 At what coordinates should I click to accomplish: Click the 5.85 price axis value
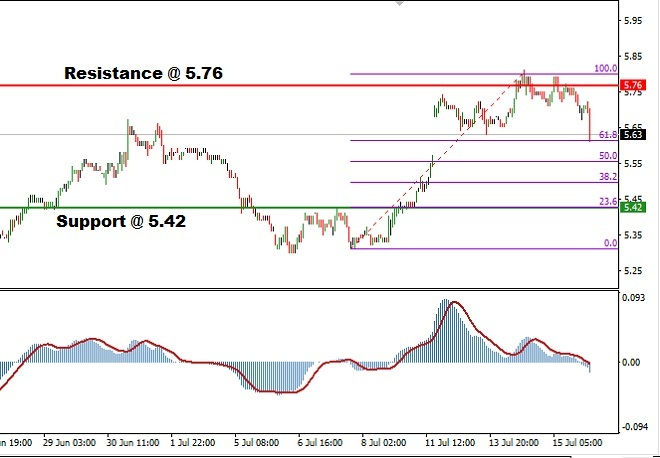tap(633, 56)
